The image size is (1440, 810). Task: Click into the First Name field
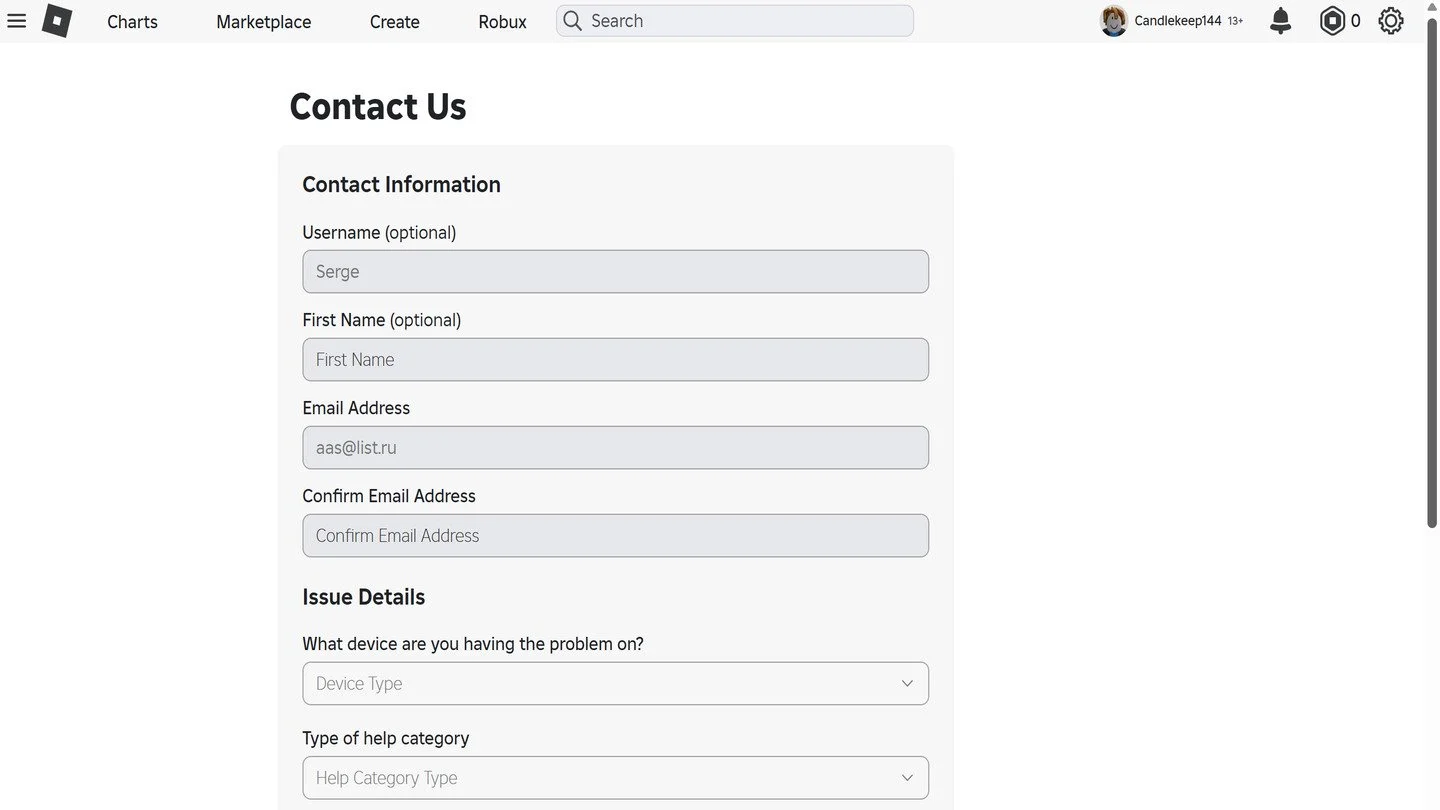coord(615,359)
